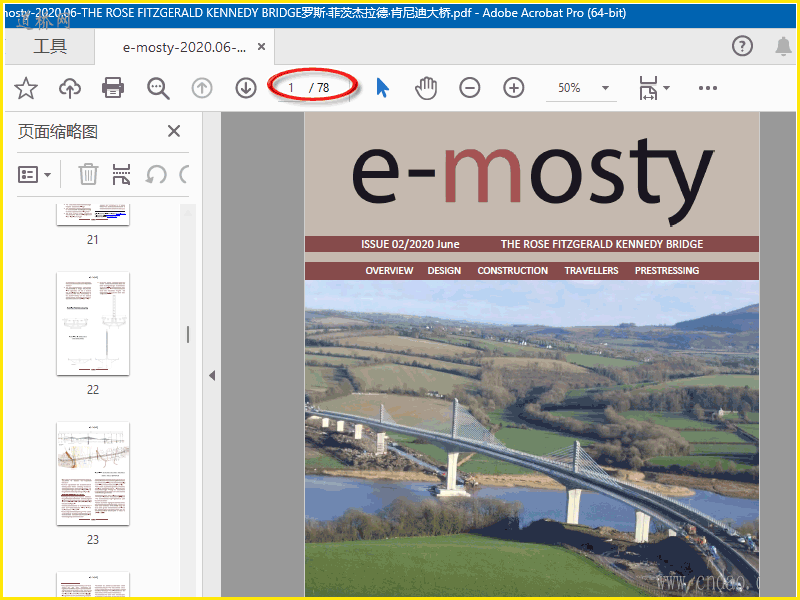
Task: Collapse the left navigation pane
Action: pyautogui.click(x=211, y=375)
